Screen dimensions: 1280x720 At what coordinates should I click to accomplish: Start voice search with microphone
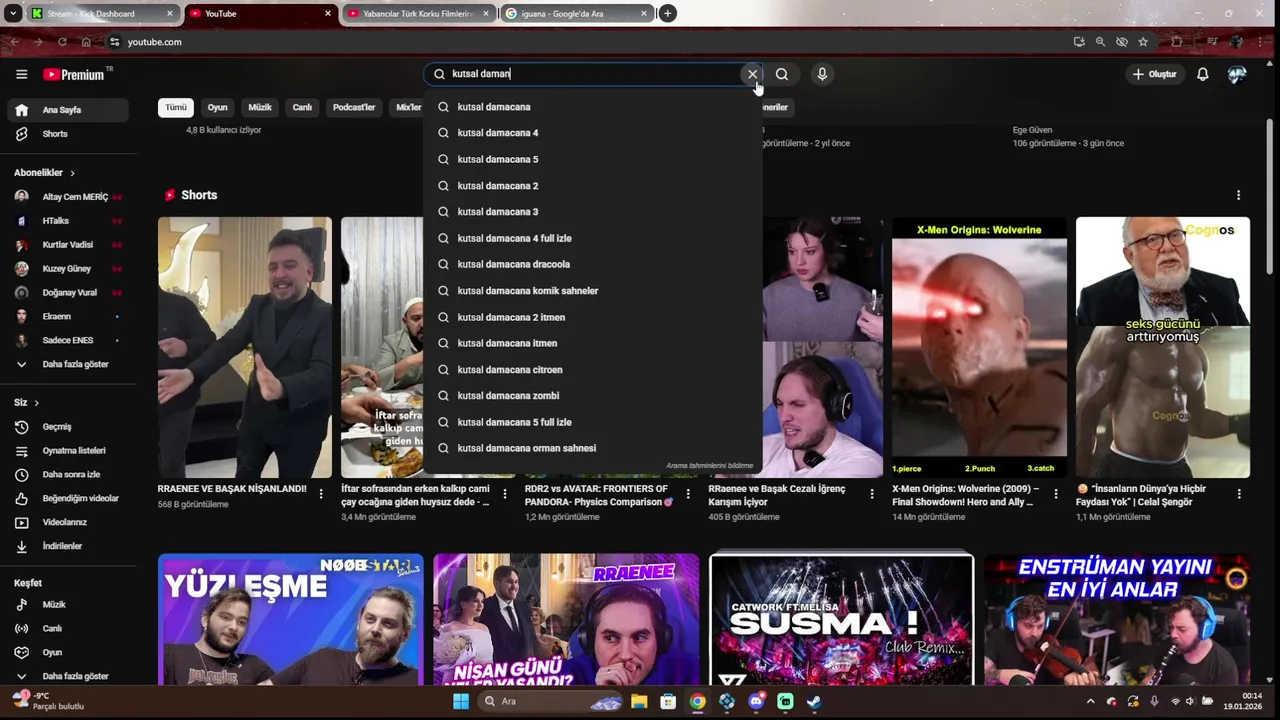point(822,74)
